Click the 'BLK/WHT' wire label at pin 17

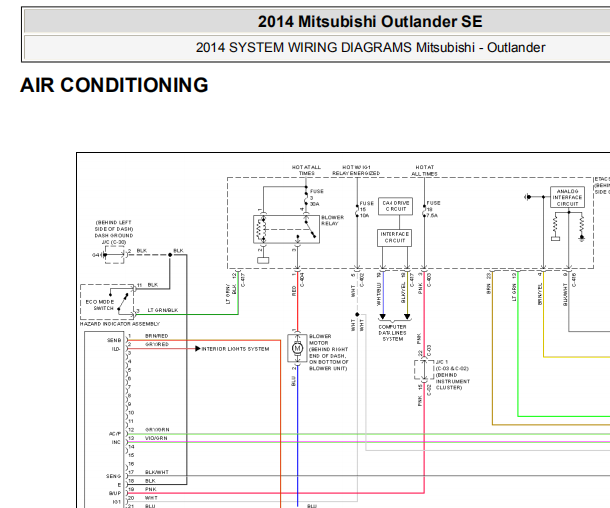pos(157,472)
